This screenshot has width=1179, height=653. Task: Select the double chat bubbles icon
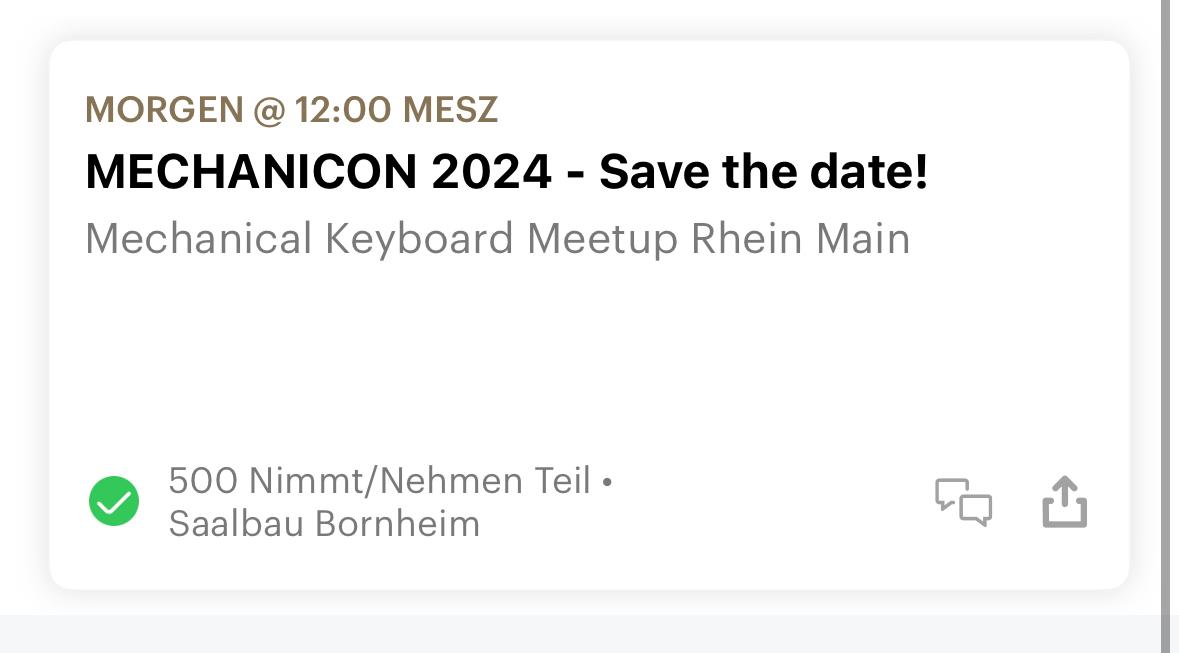click(x=963, y=503)
